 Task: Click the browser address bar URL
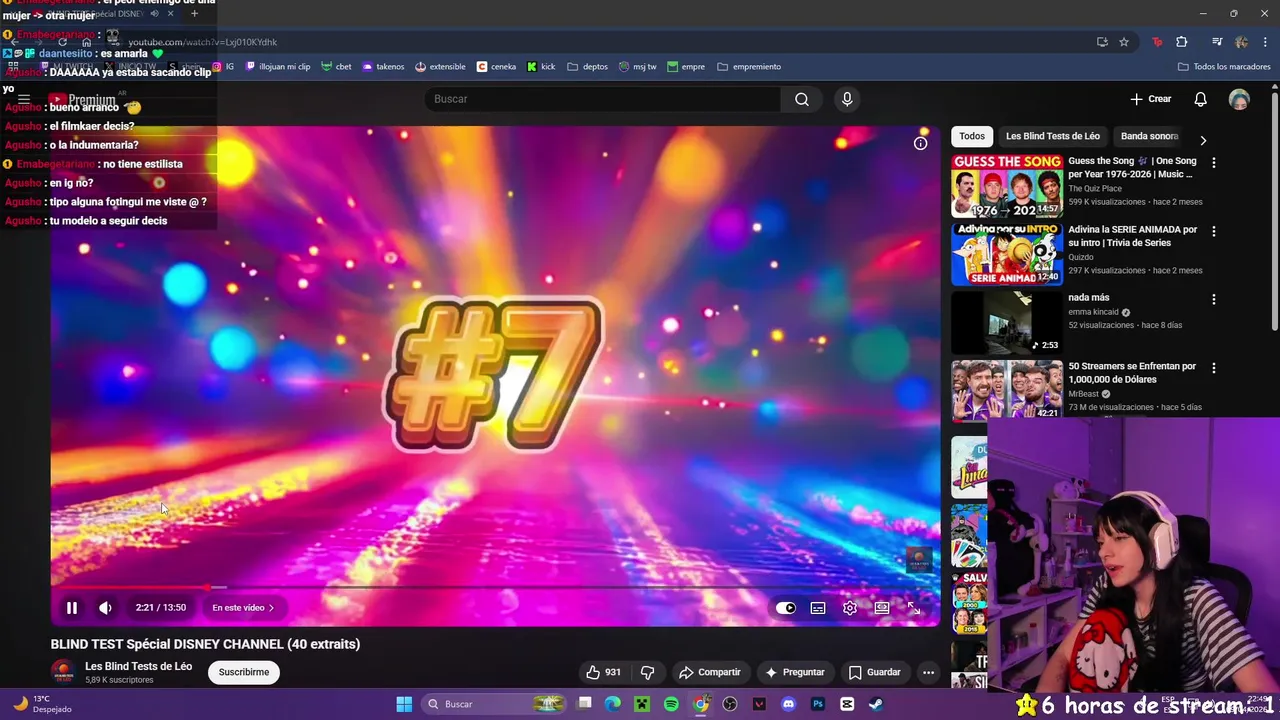point(203,42)
